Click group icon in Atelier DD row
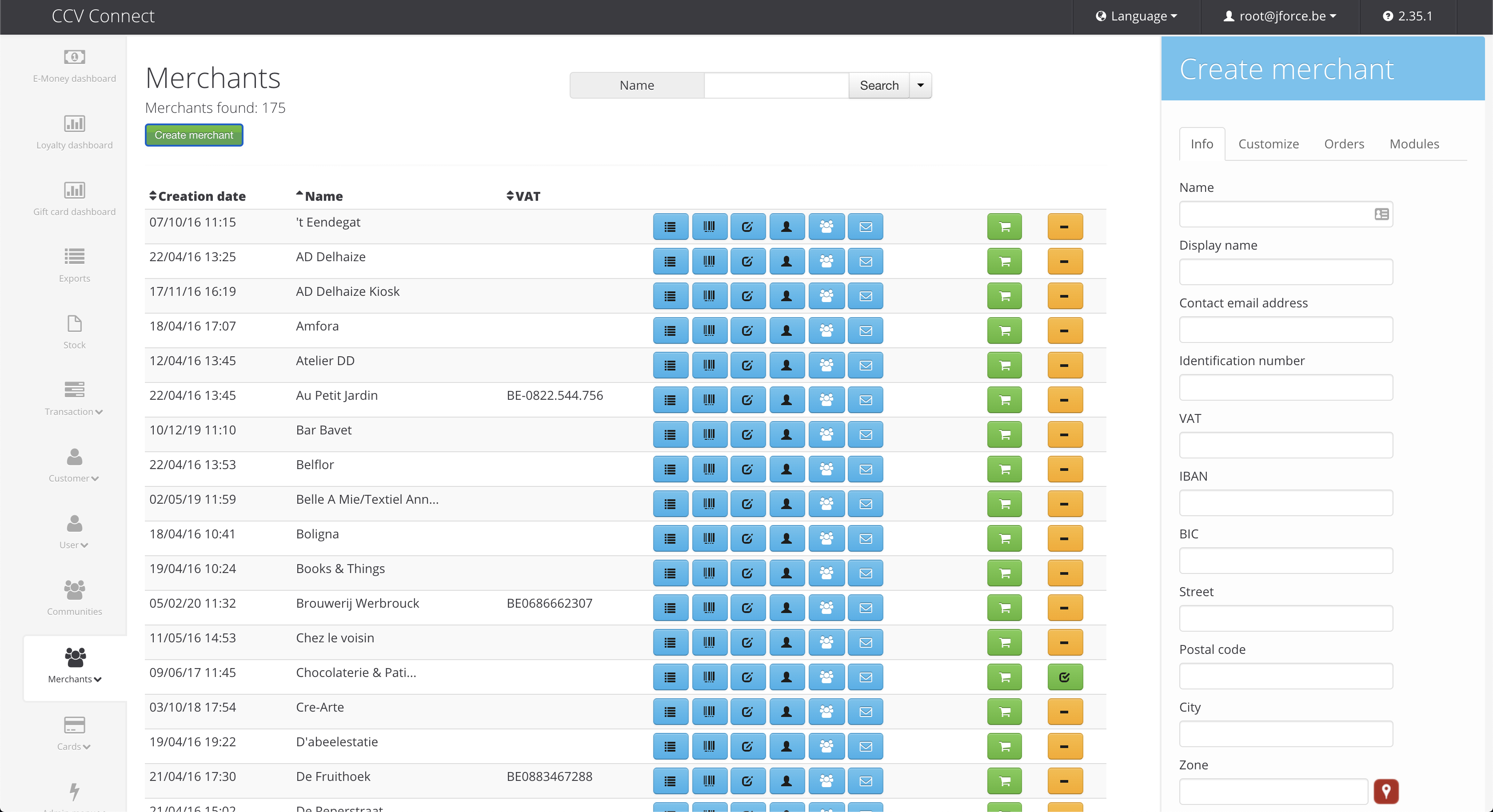This screenshot has width=1493, height=812. (x=826, y=365)
